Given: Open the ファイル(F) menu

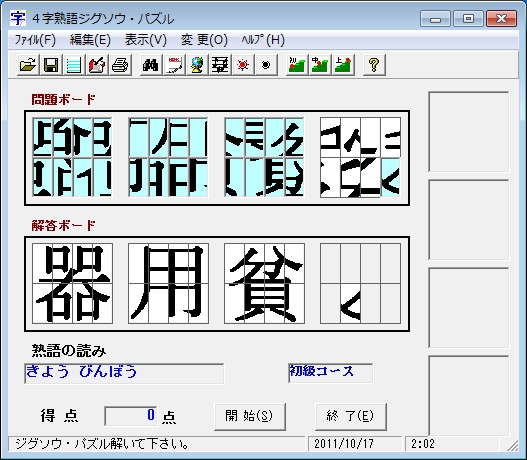Looking at the screenshot, I should tap(35, 40).
